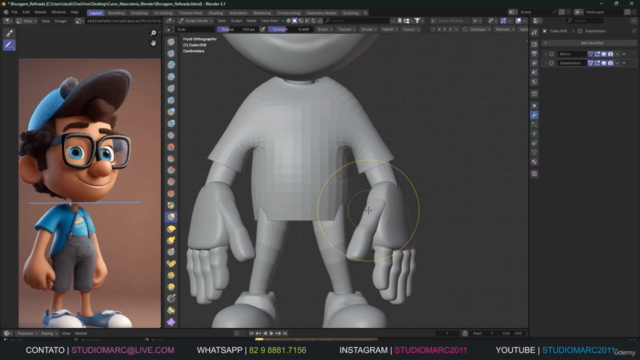
Task: Toggle Mirror modifier edit mode display
Action: coord(597,54)
